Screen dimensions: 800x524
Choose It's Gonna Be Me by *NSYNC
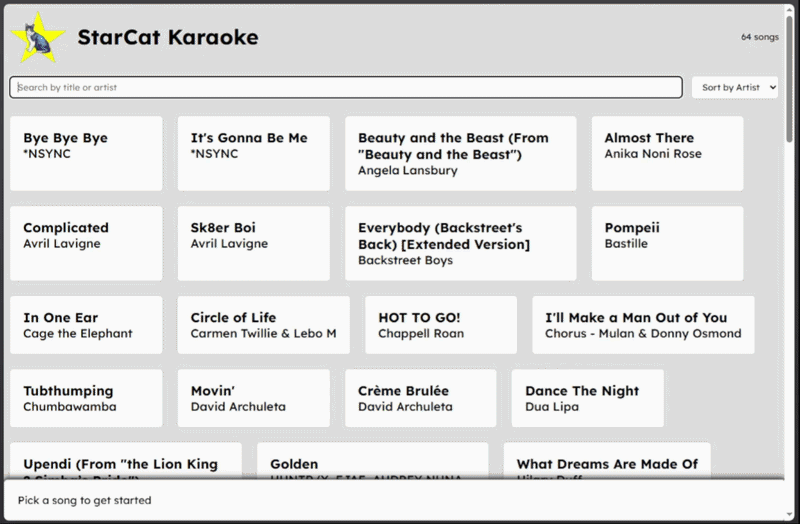(x=254, y=154)
